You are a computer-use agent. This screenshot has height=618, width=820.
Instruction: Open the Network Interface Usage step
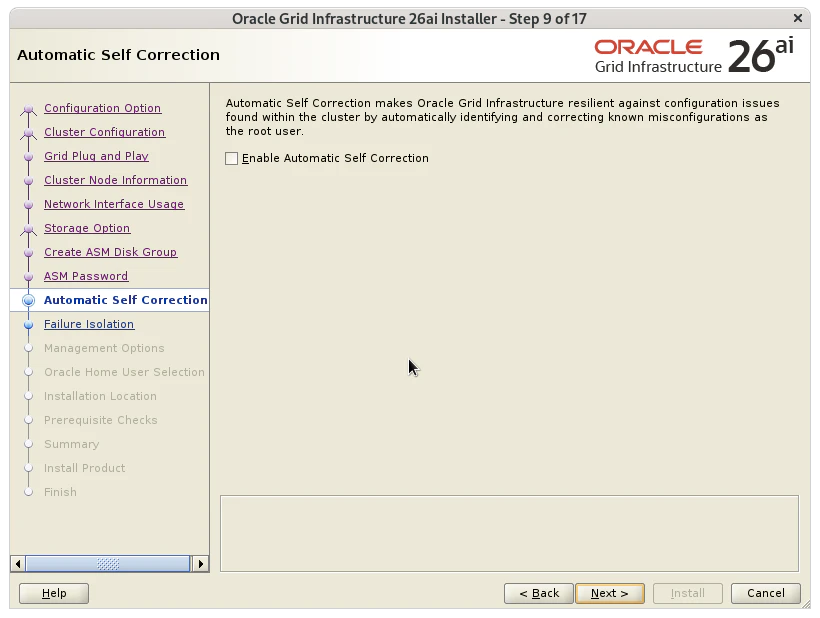114,204
